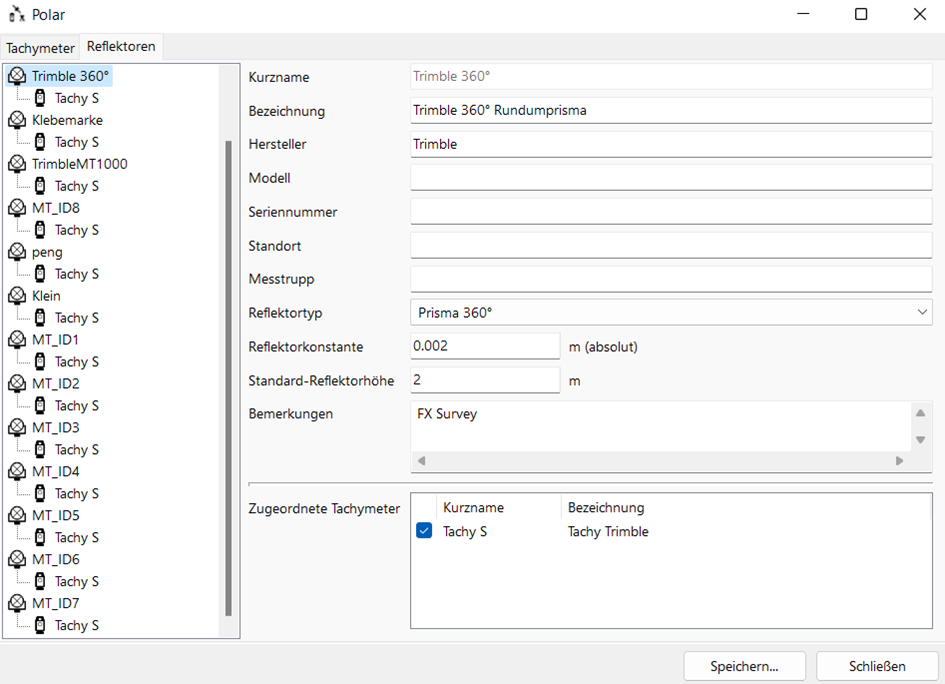Click tachymeter icon under TrimbleMT1000
Image resolution: width=945 pixels, height=684 pixels.
[40, 186]
